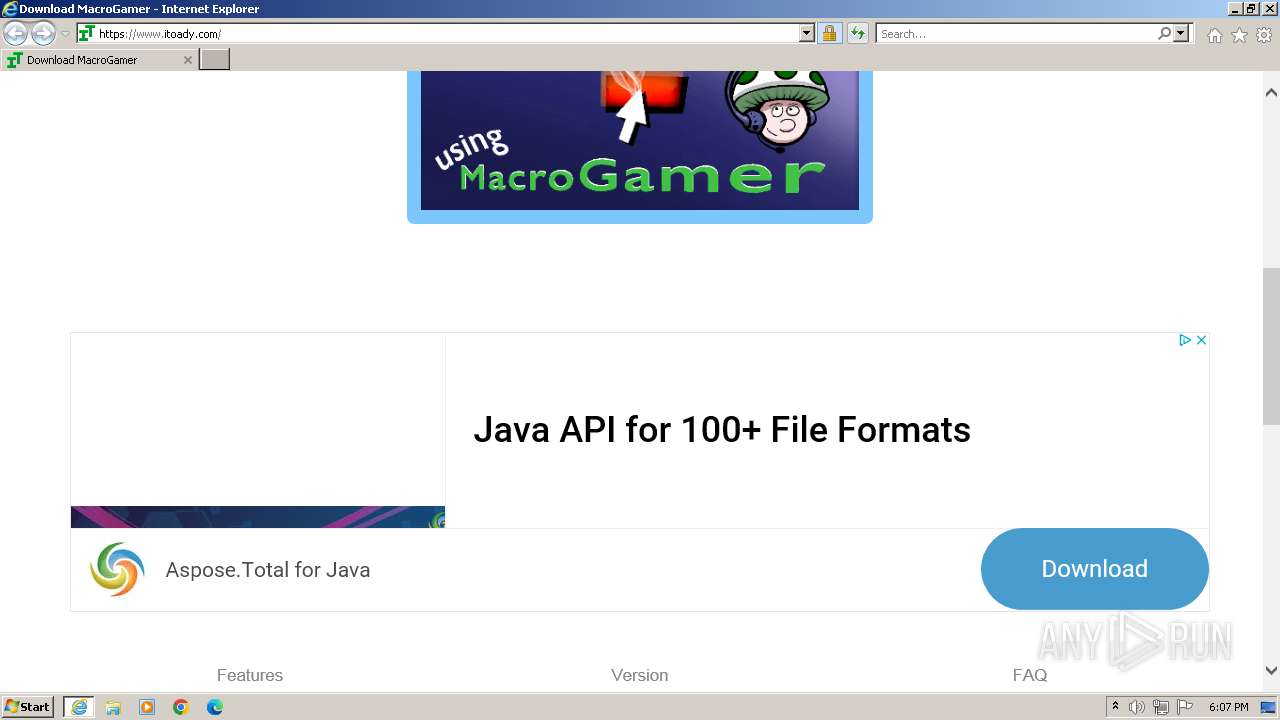Click the blue Download ad button
Viewport: 1280px width, 720px height.
tap(1095, 569)
